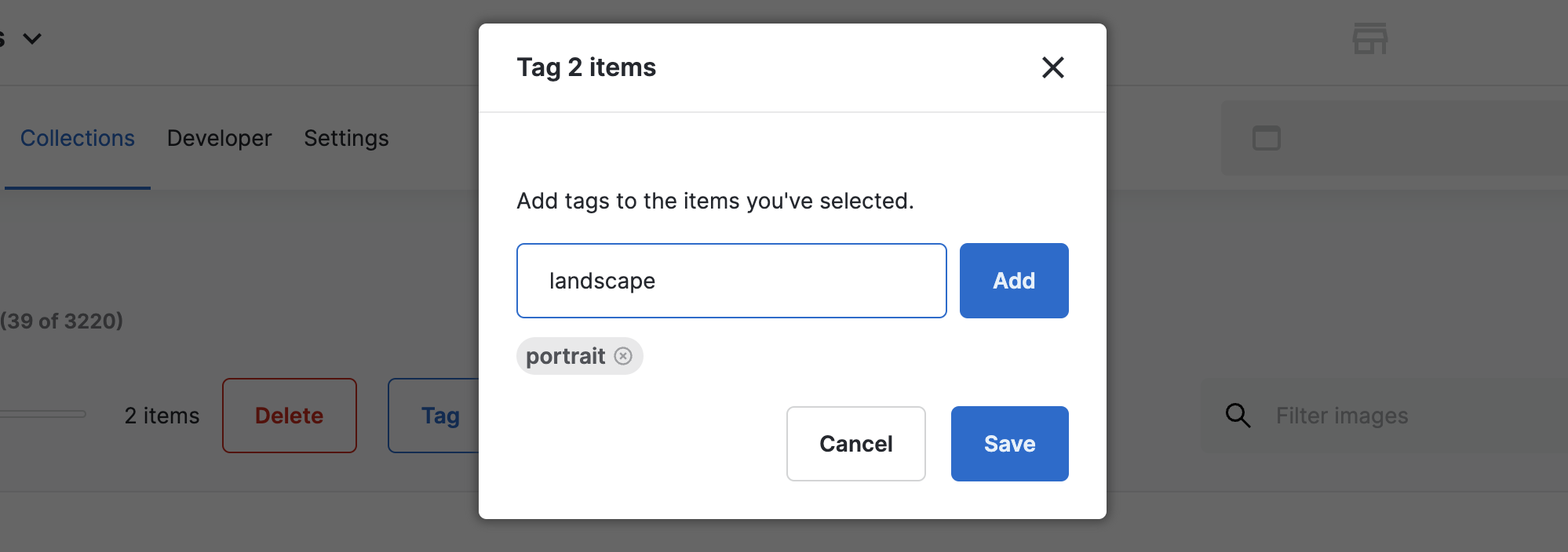Image resolution: width=1568 pixels, height=552 pixels.
Task: Select the portrait tag chip
Action: [x=565, y=356]
